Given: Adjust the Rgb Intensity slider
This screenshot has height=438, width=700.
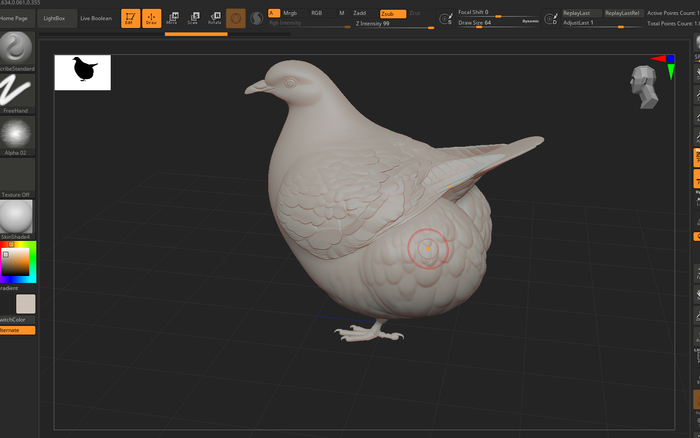Looking at the screenshot, I should pyautogui.click(x=309, y=24).
